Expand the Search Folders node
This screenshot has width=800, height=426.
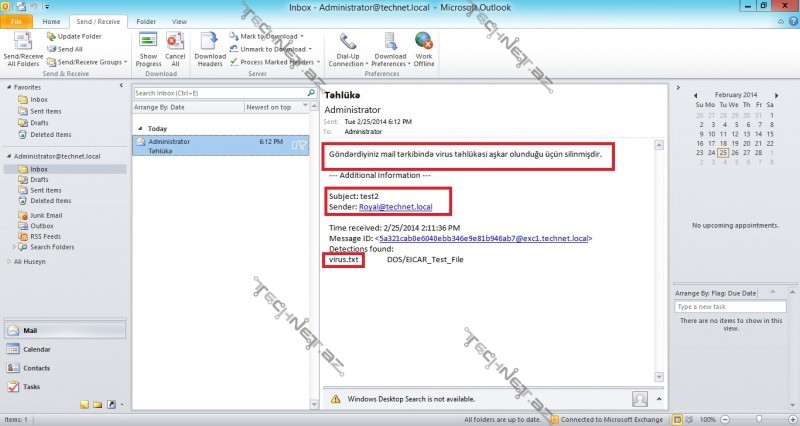click(14, 247)
